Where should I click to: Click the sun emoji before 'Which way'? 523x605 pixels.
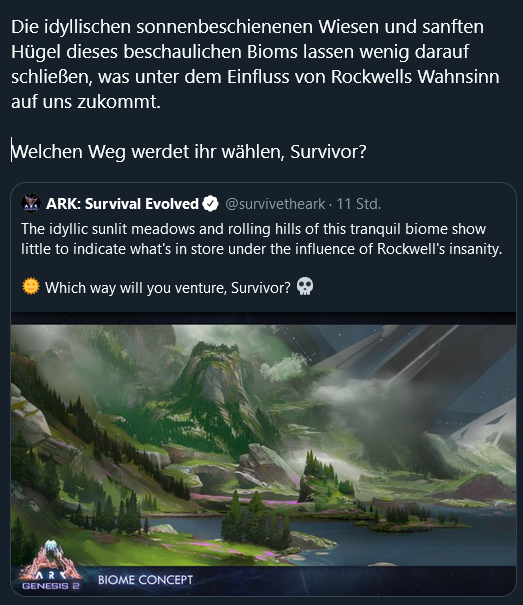(31, 287)
